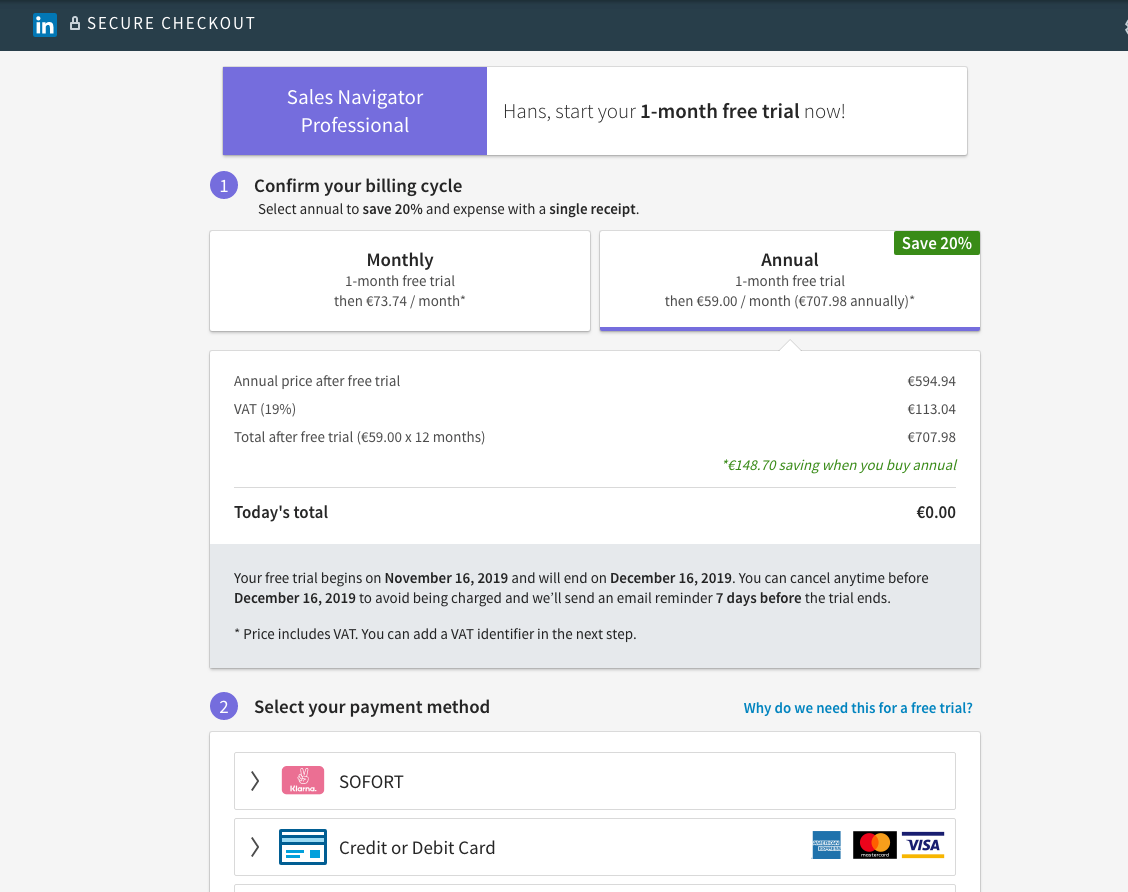Click the secure checkout padlock icon

click(x=75, y=23)
